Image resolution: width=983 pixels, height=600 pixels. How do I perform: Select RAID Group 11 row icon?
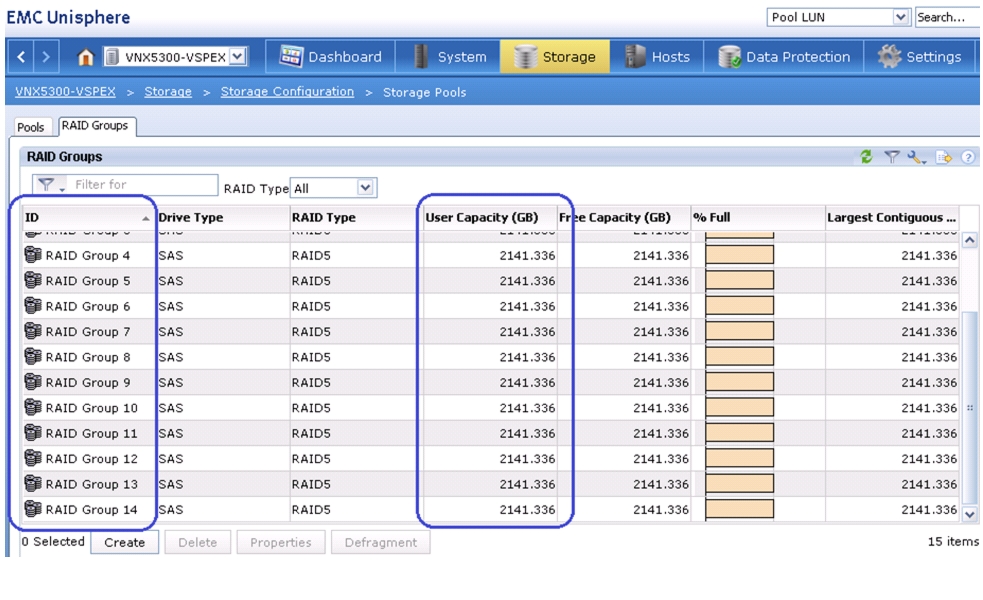(33, 433)
